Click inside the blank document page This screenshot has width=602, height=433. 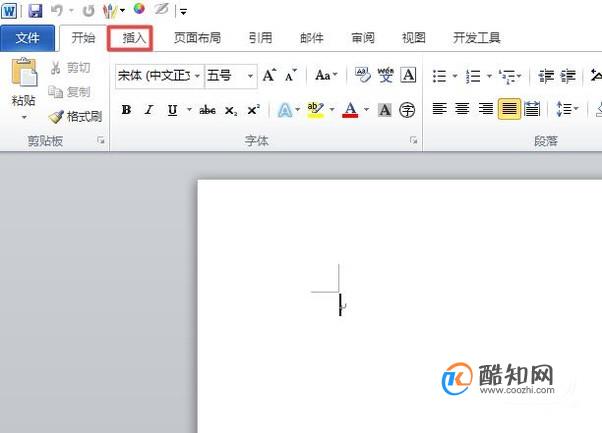point(399,306)
